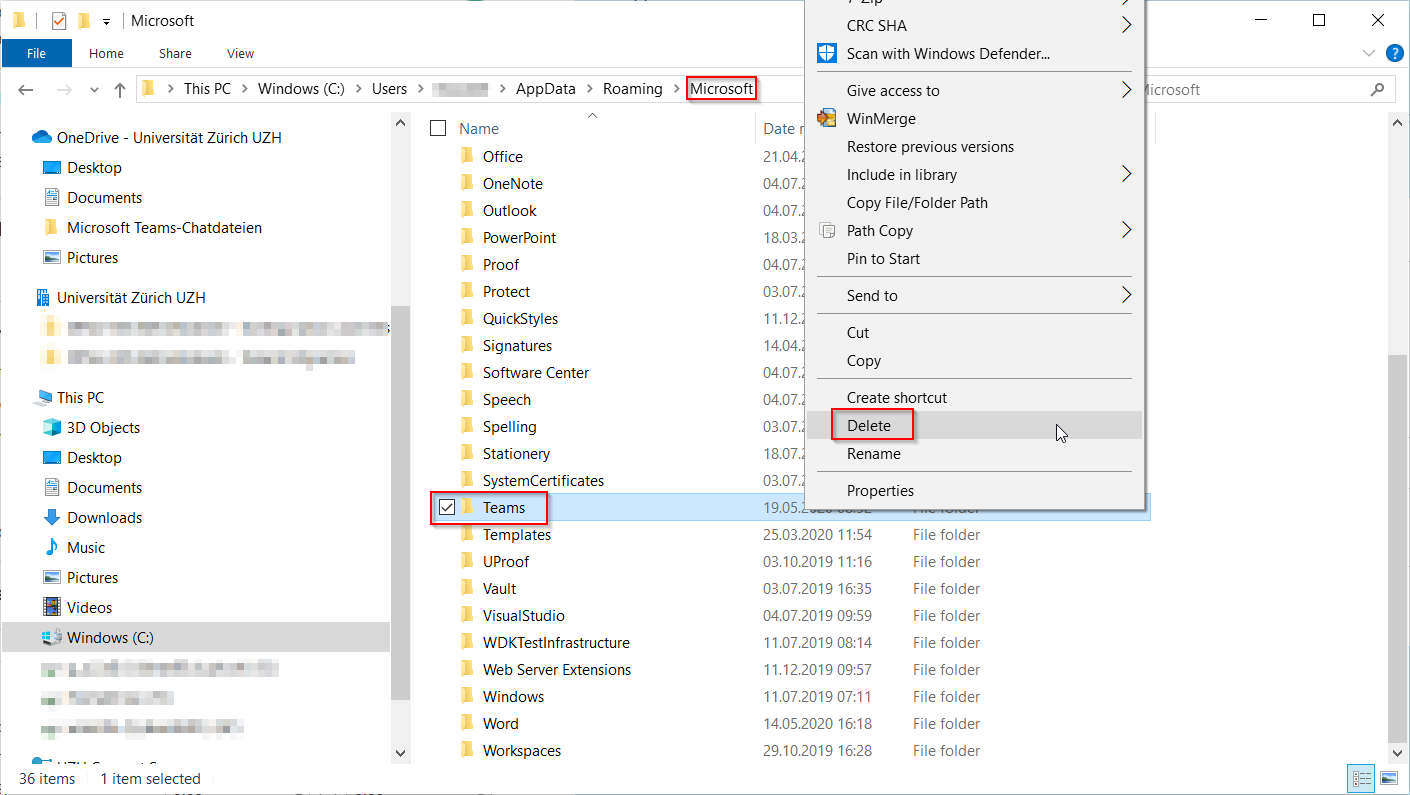The height and width of the screenshot is (795, 1410).
Task: Choose Delete from the context menu
Action: 868,425
